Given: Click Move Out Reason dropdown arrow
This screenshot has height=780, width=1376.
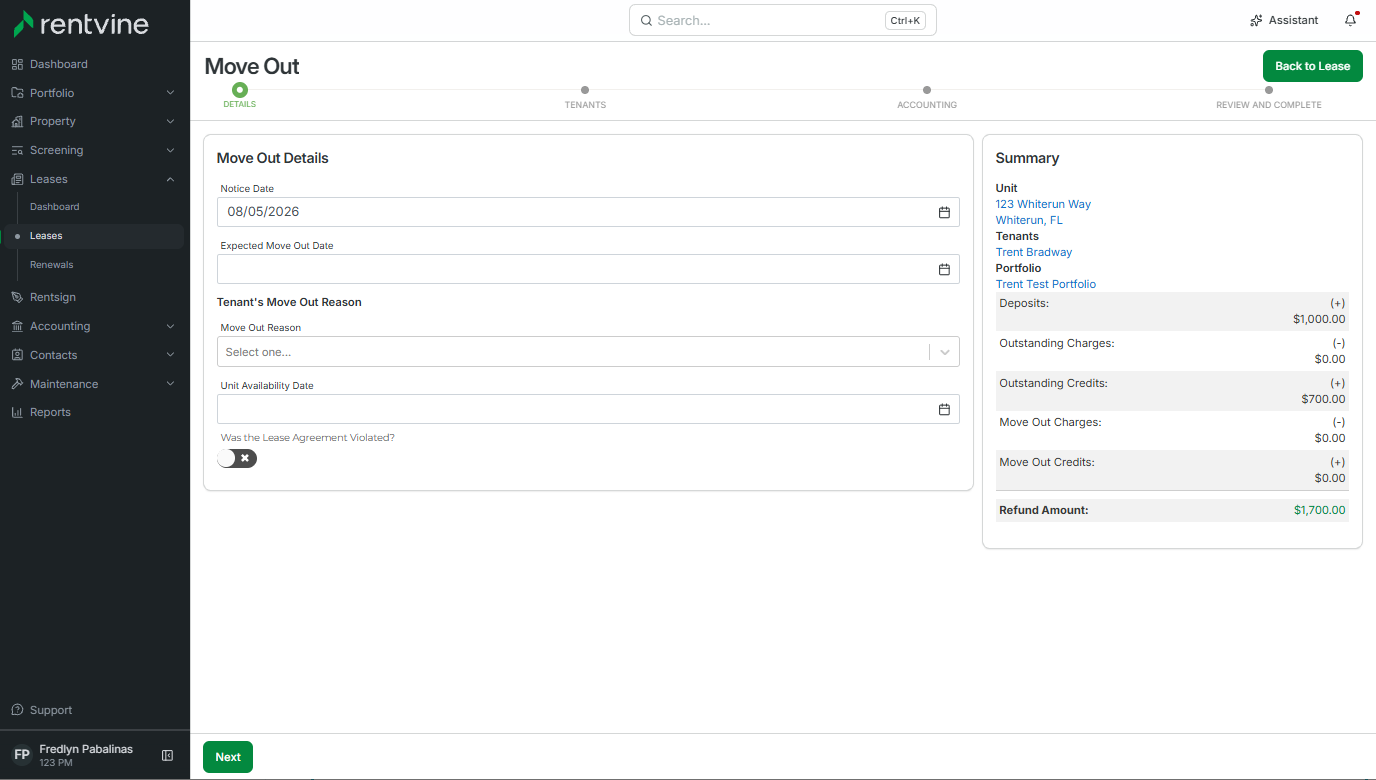Looking at the screenshot, I should pos(945,352).
